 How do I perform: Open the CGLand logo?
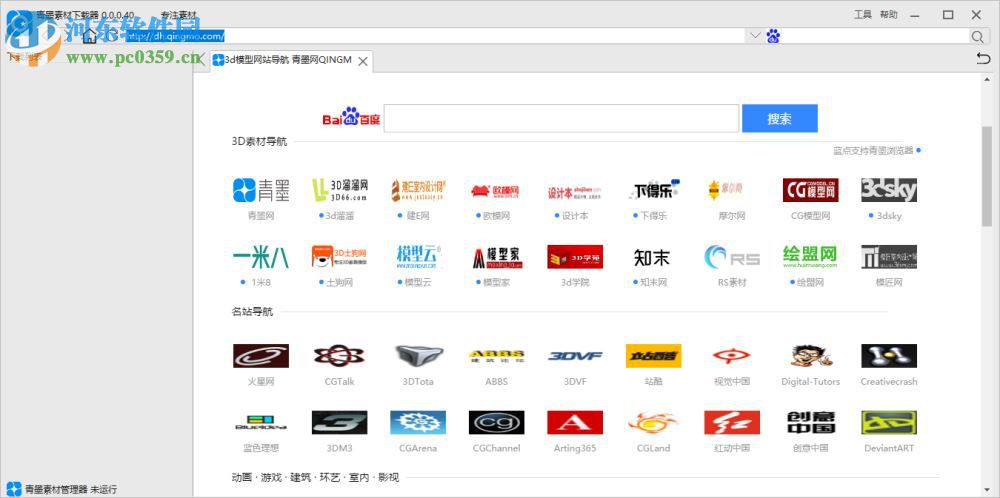pos(653,422)
